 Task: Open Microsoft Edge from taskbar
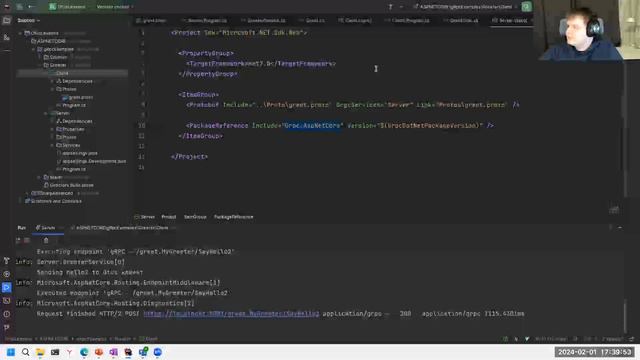click(x=84, y=352)
